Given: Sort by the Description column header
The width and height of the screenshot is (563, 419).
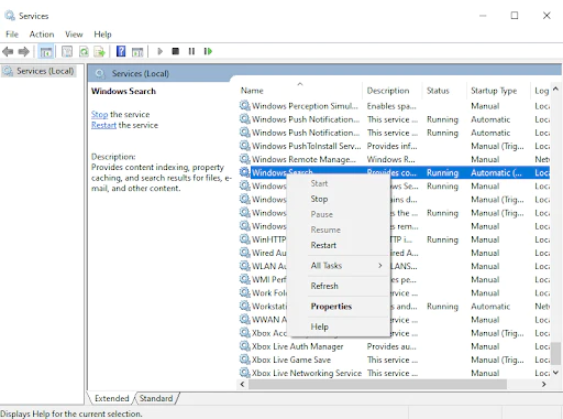Looking at the screenshot, I should tap(392, 90).
